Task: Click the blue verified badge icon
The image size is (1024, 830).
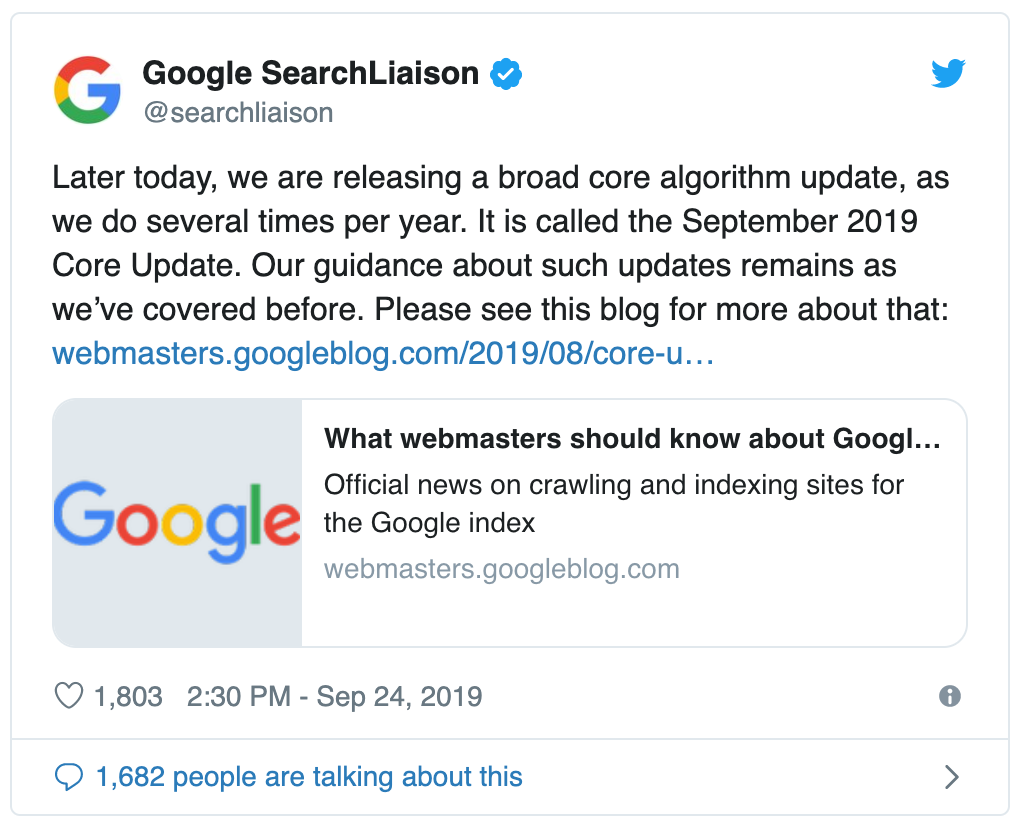Action: click(506, 73)
